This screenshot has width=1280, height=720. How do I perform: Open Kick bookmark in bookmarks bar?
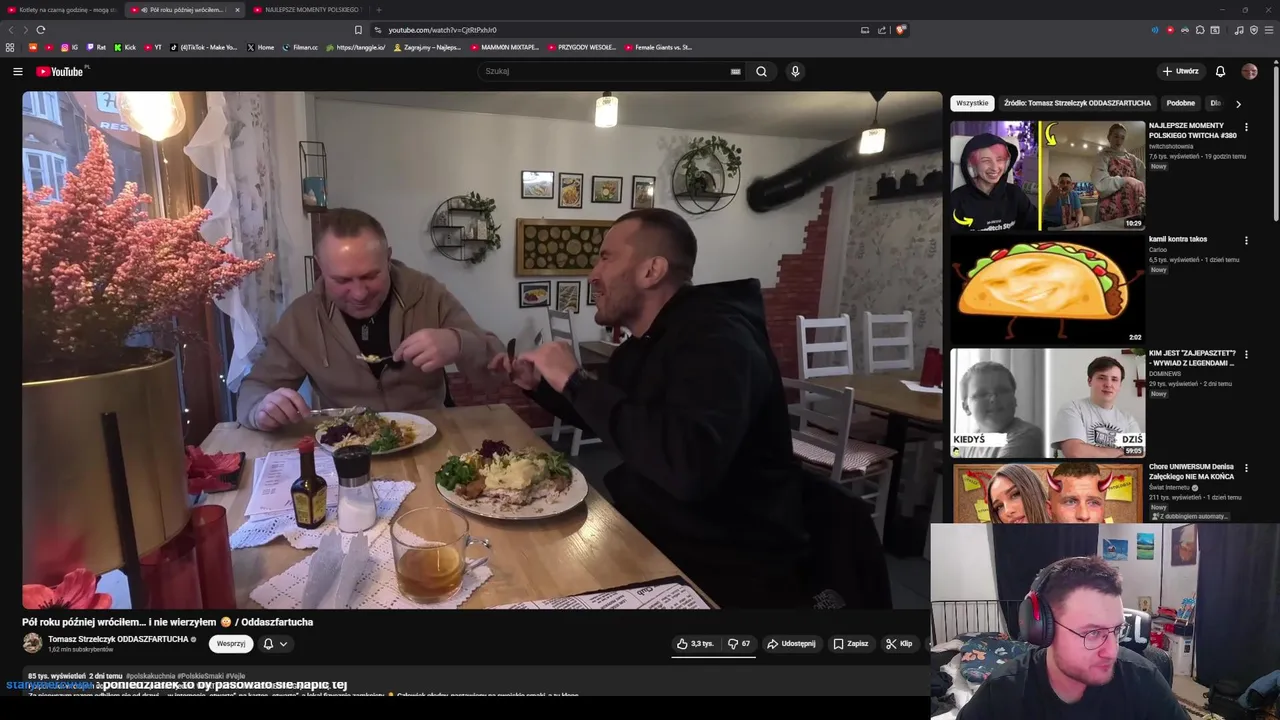(x=125, y=47)
